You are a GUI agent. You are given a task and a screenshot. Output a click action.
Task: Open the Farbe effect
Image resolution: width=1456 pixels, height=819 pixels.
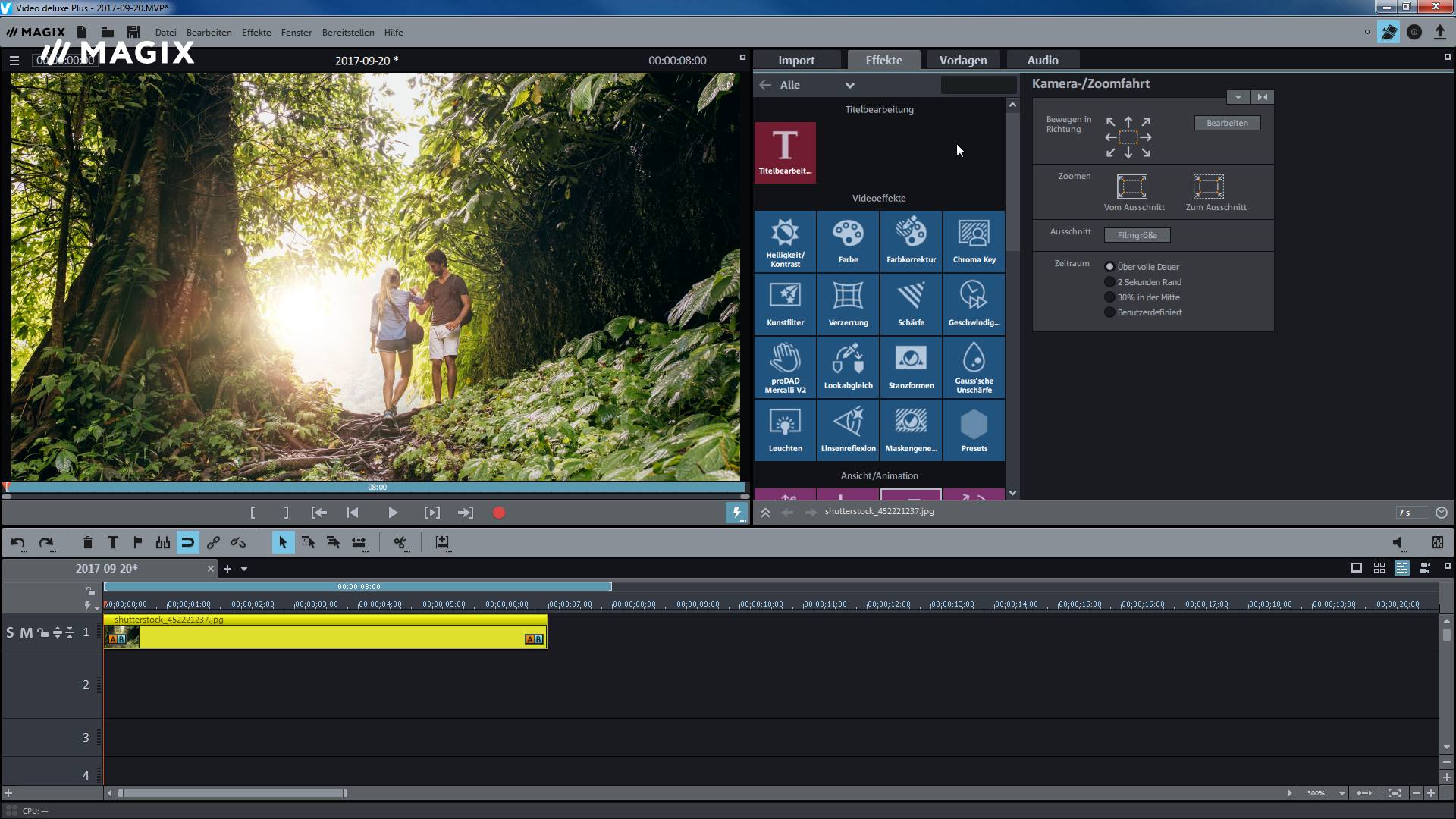(x=848, y=241)
